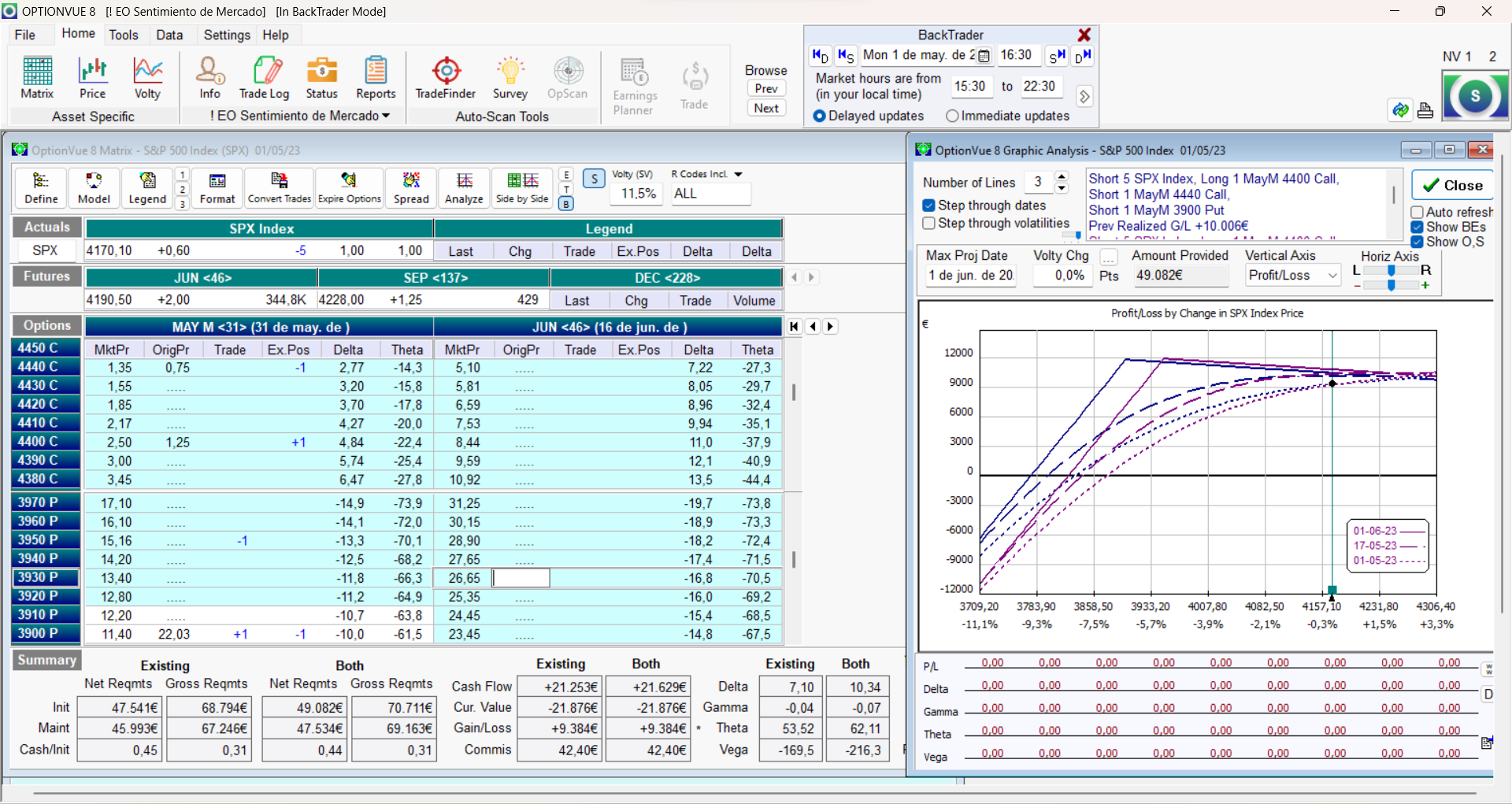Toggle the Show BEs checkbox

(1417, 227)
